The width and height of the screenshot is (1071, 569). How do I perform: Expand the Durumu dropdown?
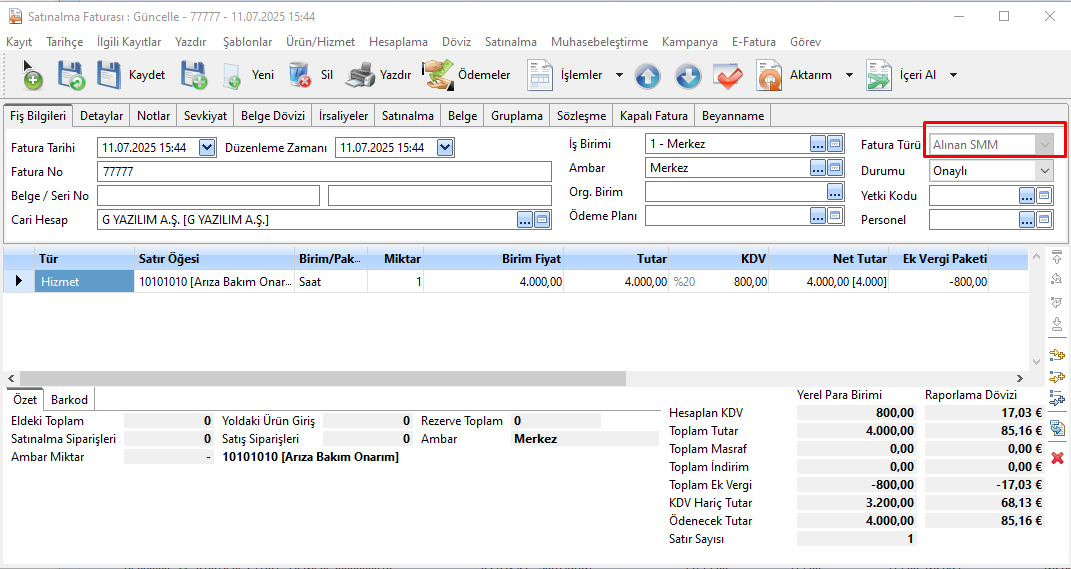pos(1045,170)
